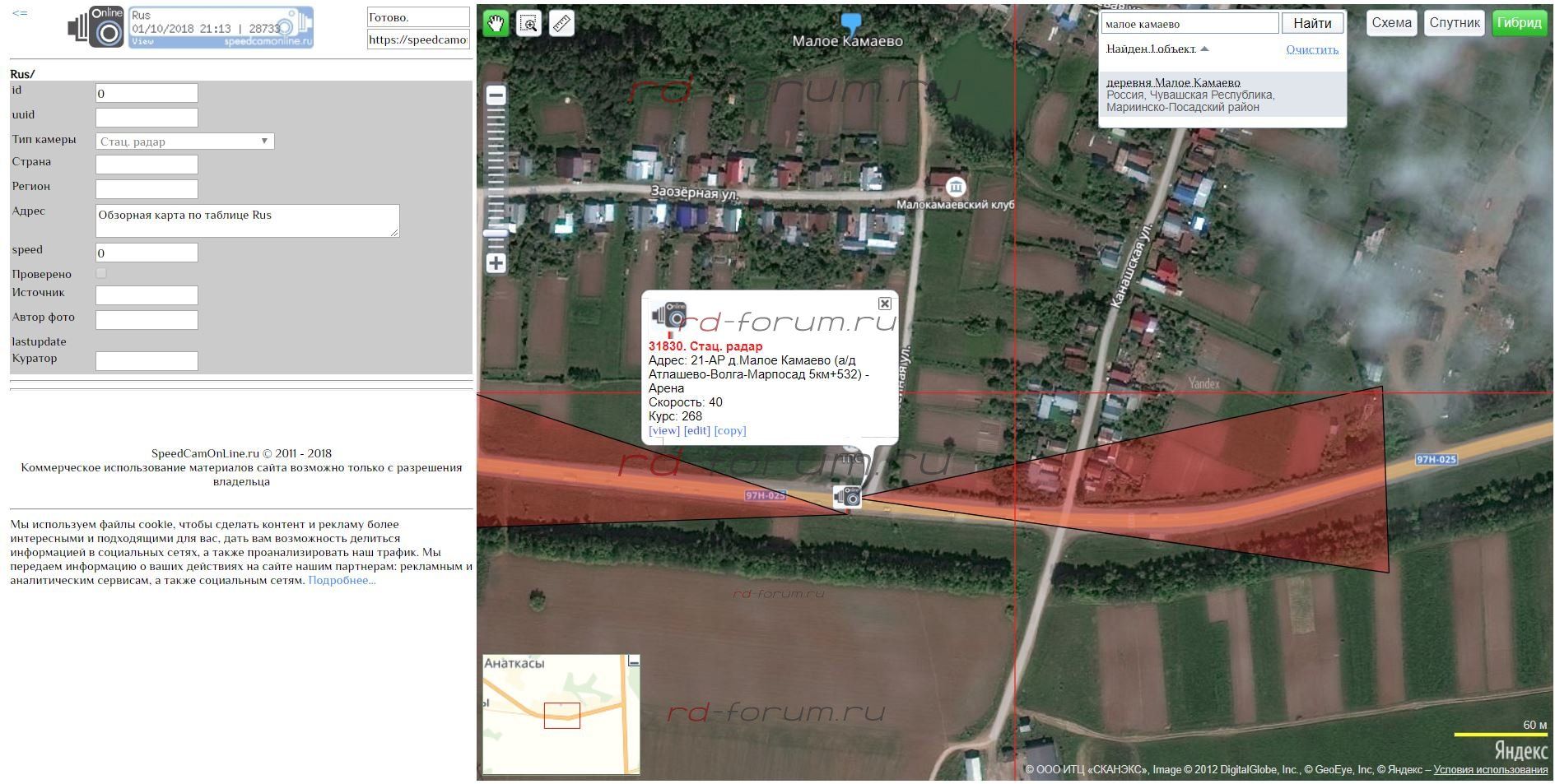Screen dimensions: 1555x784
Task: Click the Страна input field
Action: pos(147,165)
